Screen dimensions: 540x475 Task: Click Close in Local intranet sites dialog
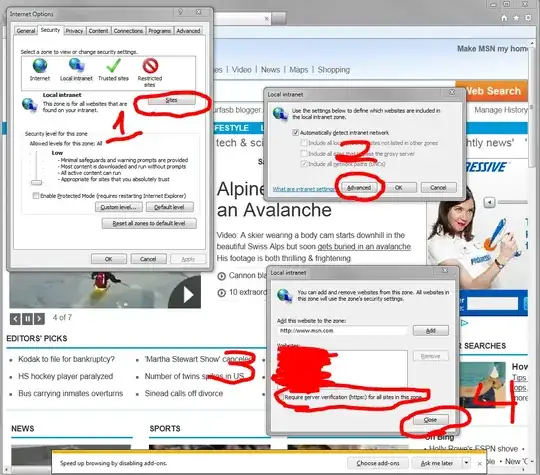tap(430, 419)
